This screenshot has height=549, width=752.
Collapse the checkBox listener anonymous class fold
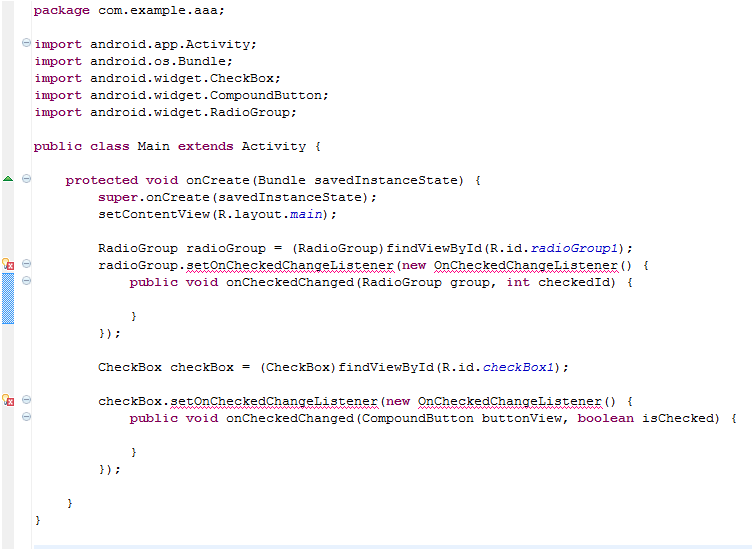[x=26, y=400]
